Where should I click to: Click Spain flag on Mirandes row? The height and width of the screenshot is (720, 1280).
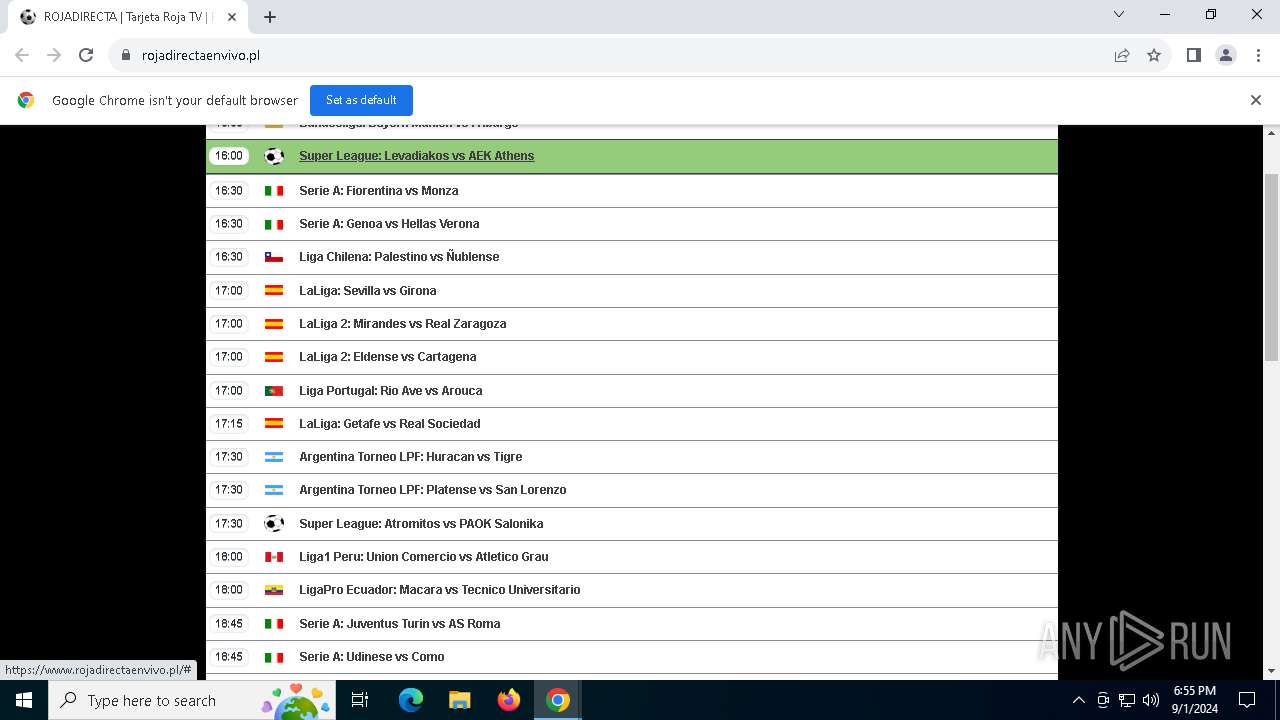(274, 324)
